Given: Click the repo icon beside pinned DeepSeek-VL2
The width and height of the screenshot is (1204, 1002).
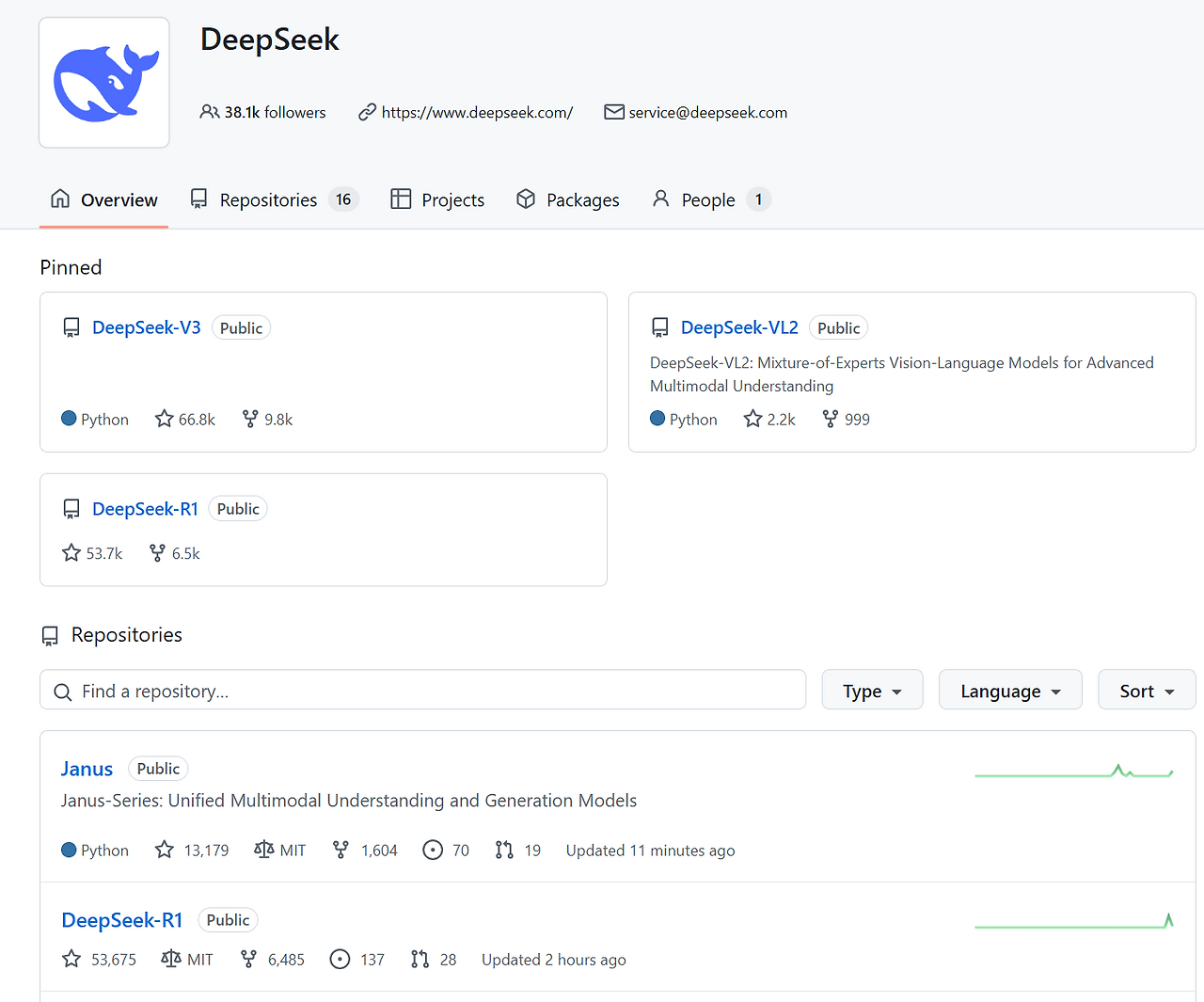Looking at the screenshot, I should click(x=660, y=327).
